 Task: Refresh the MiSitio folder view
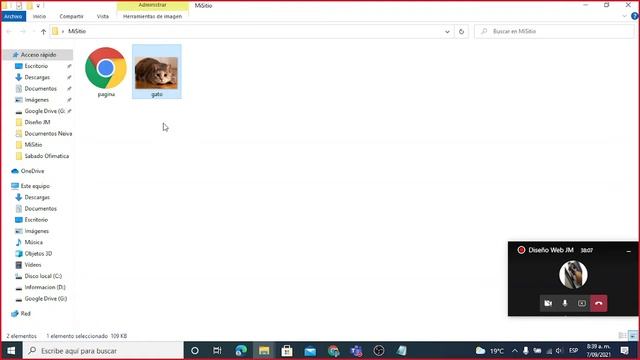click(x=461, y=31)
